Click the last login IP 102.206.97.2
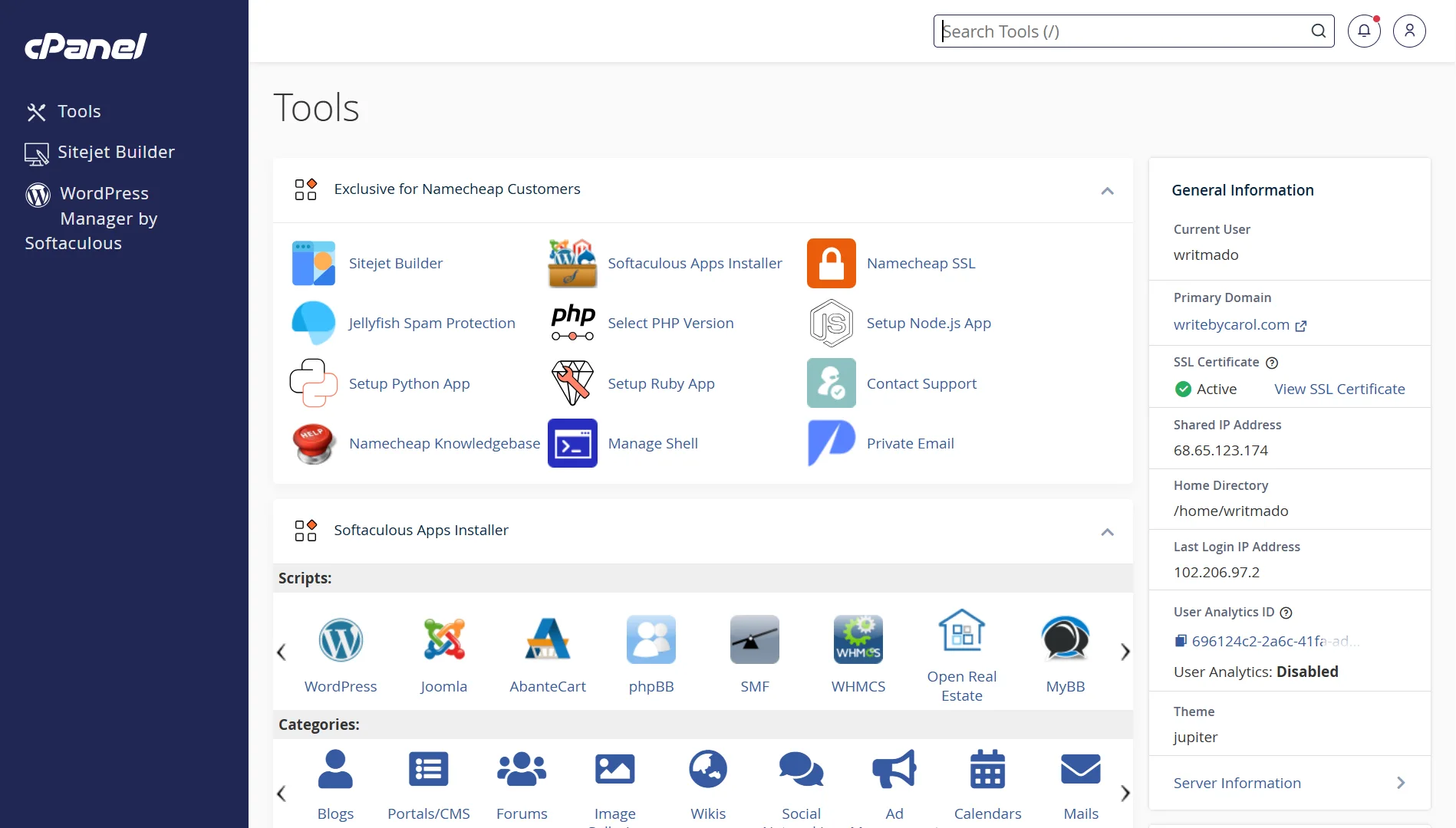The image size is (1456, 828). click(x=1217, y=573)
